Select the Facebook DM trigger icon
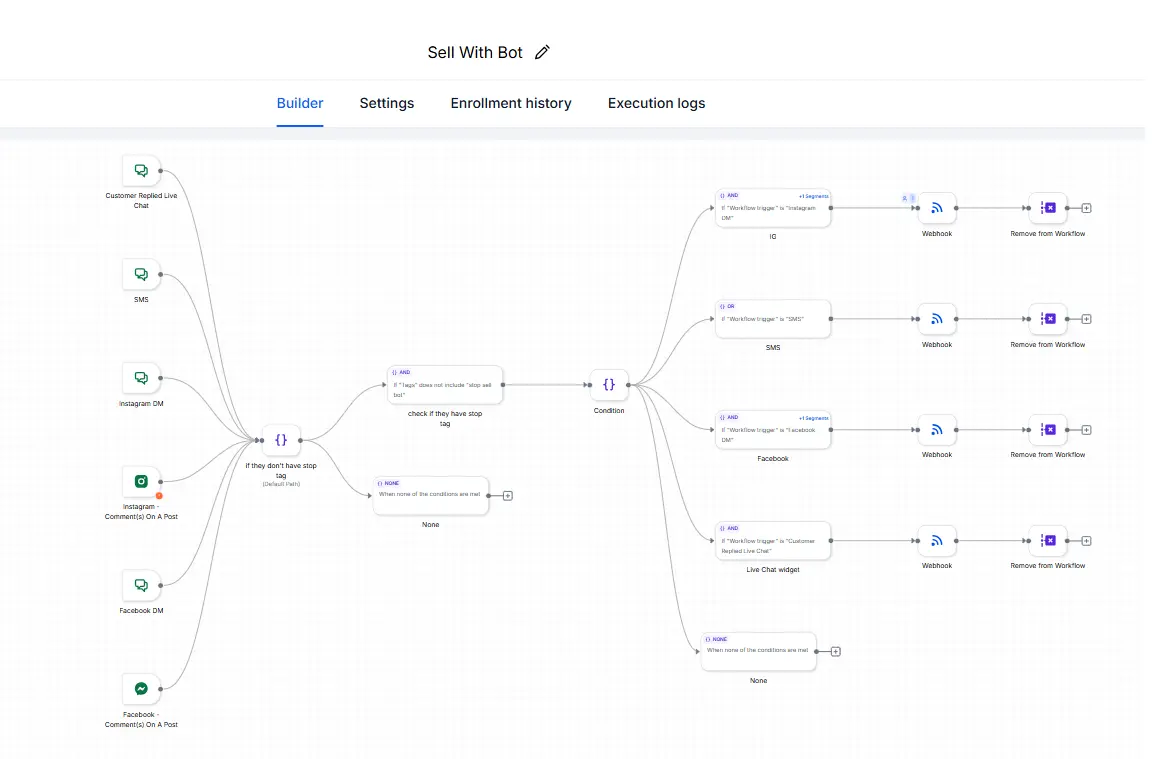Viewport: 1156px width, 759px height. click(141, 585)
